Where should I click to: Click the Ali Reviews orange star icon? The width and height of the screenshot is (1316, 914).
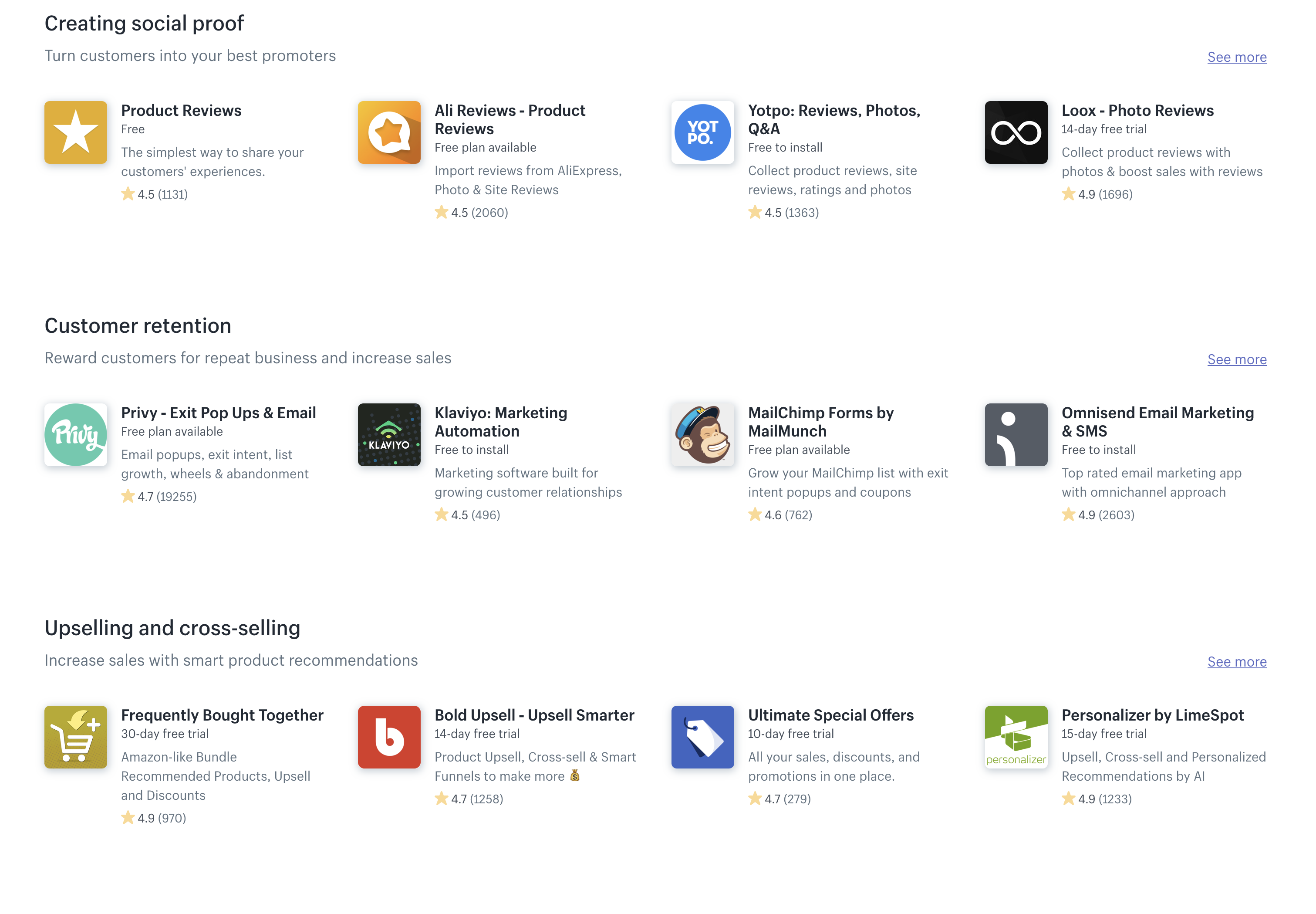point(389,132)
